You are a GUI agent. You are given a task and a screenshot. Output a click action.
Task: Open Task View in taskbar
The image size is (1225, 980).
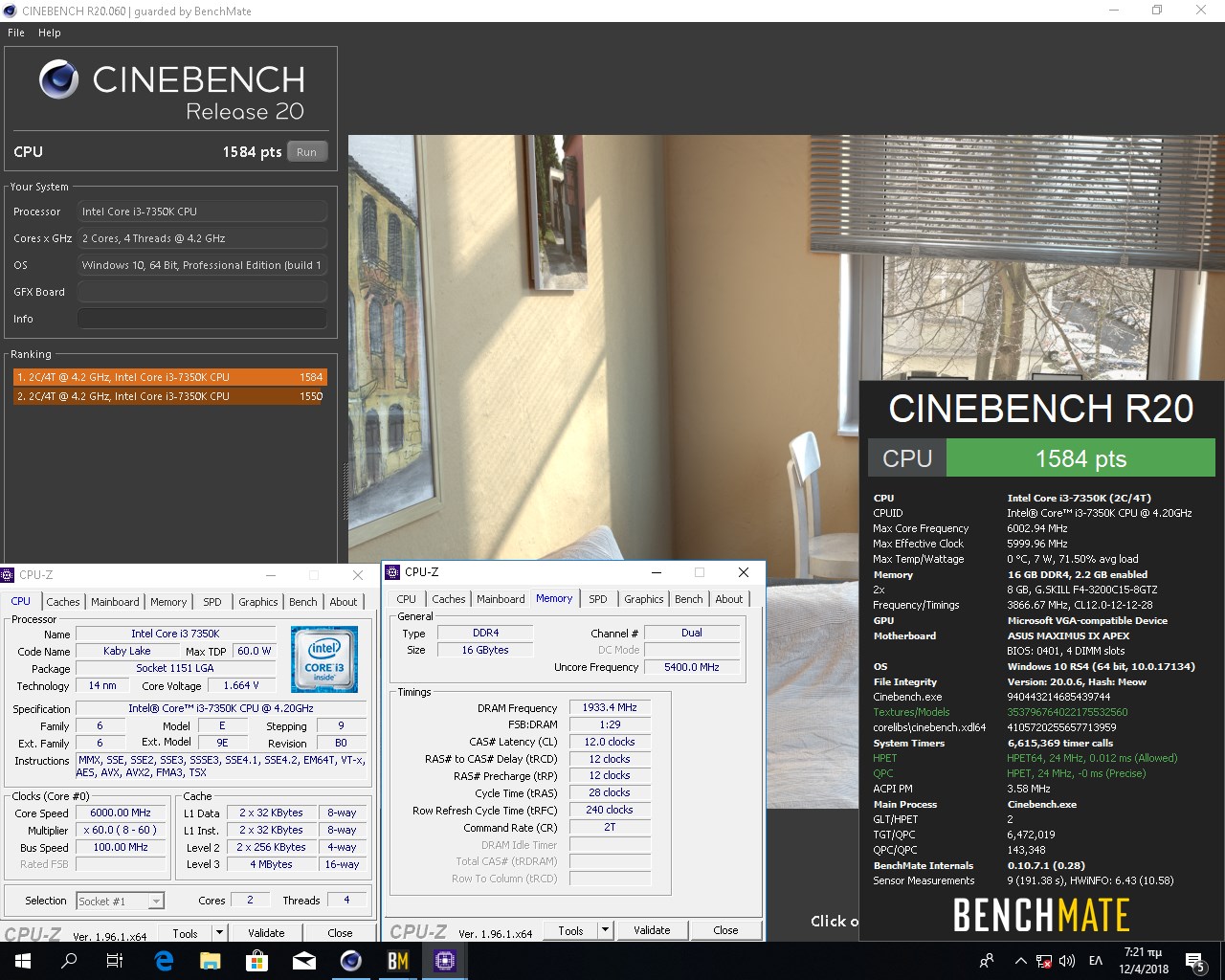[115, 961]
